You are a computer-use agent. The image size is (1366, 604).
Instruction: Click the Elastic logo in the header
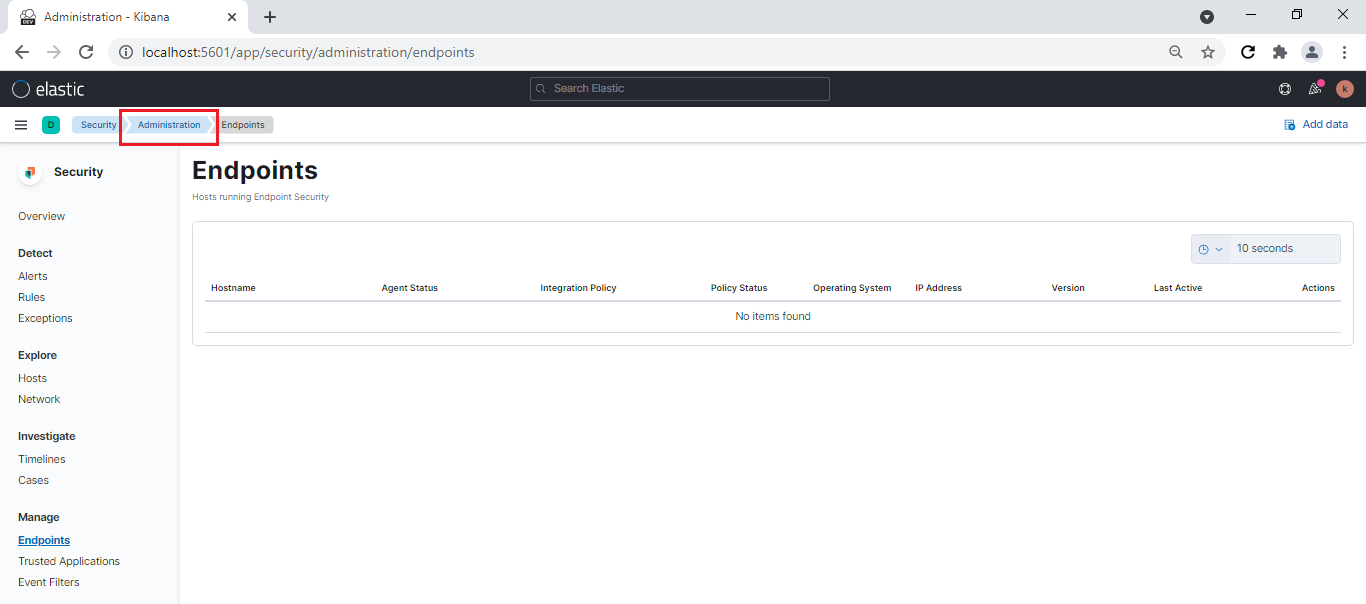pos(47,88)
